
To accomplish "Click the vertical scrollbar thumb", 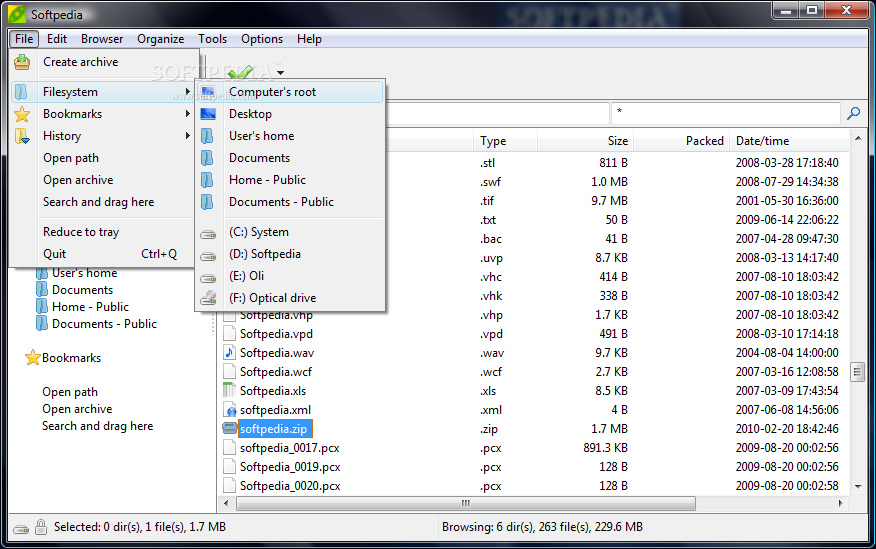I will [858, 372].
